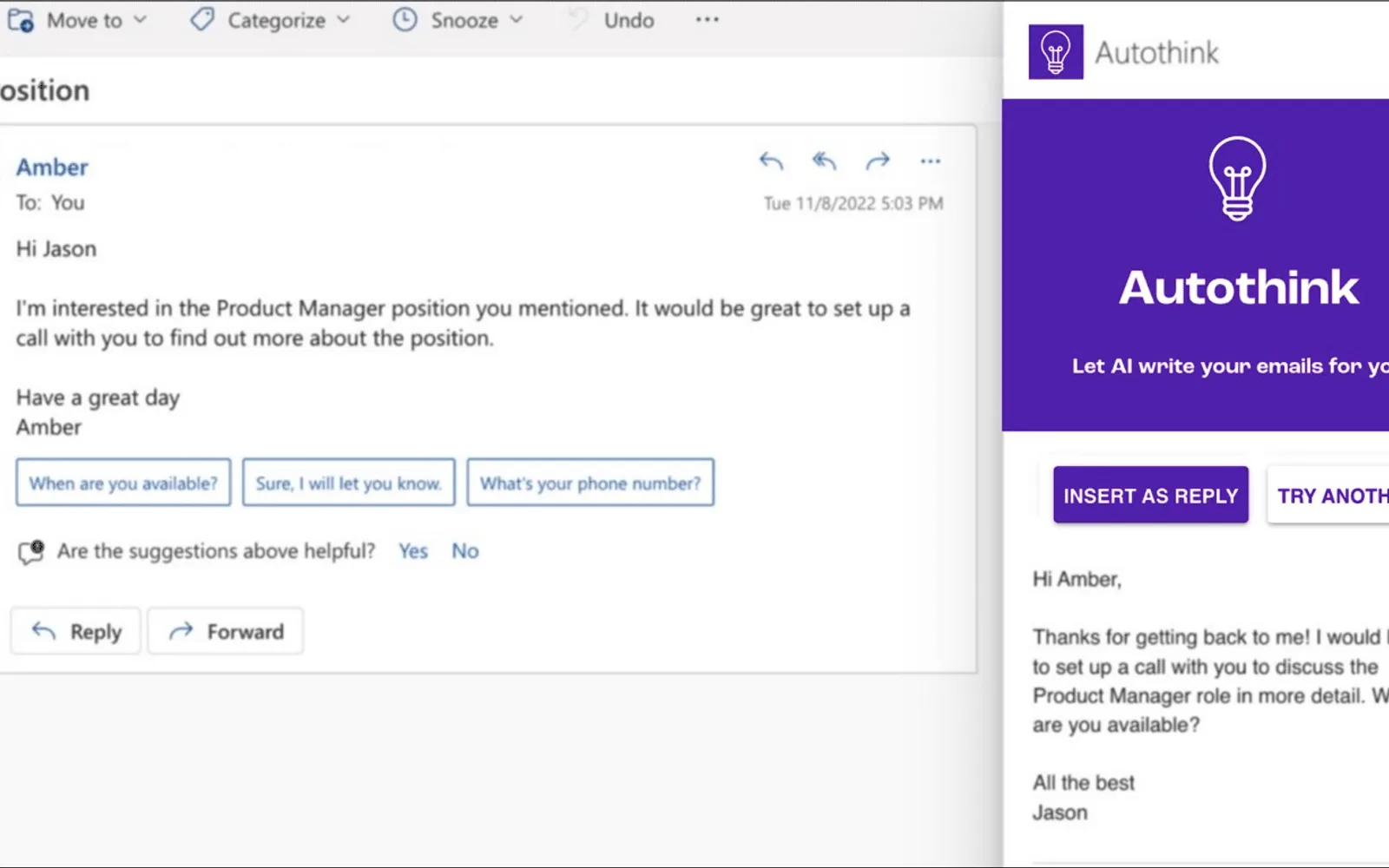
Task: Answer Yes to suggestions helpful
Action: [413, 551]
